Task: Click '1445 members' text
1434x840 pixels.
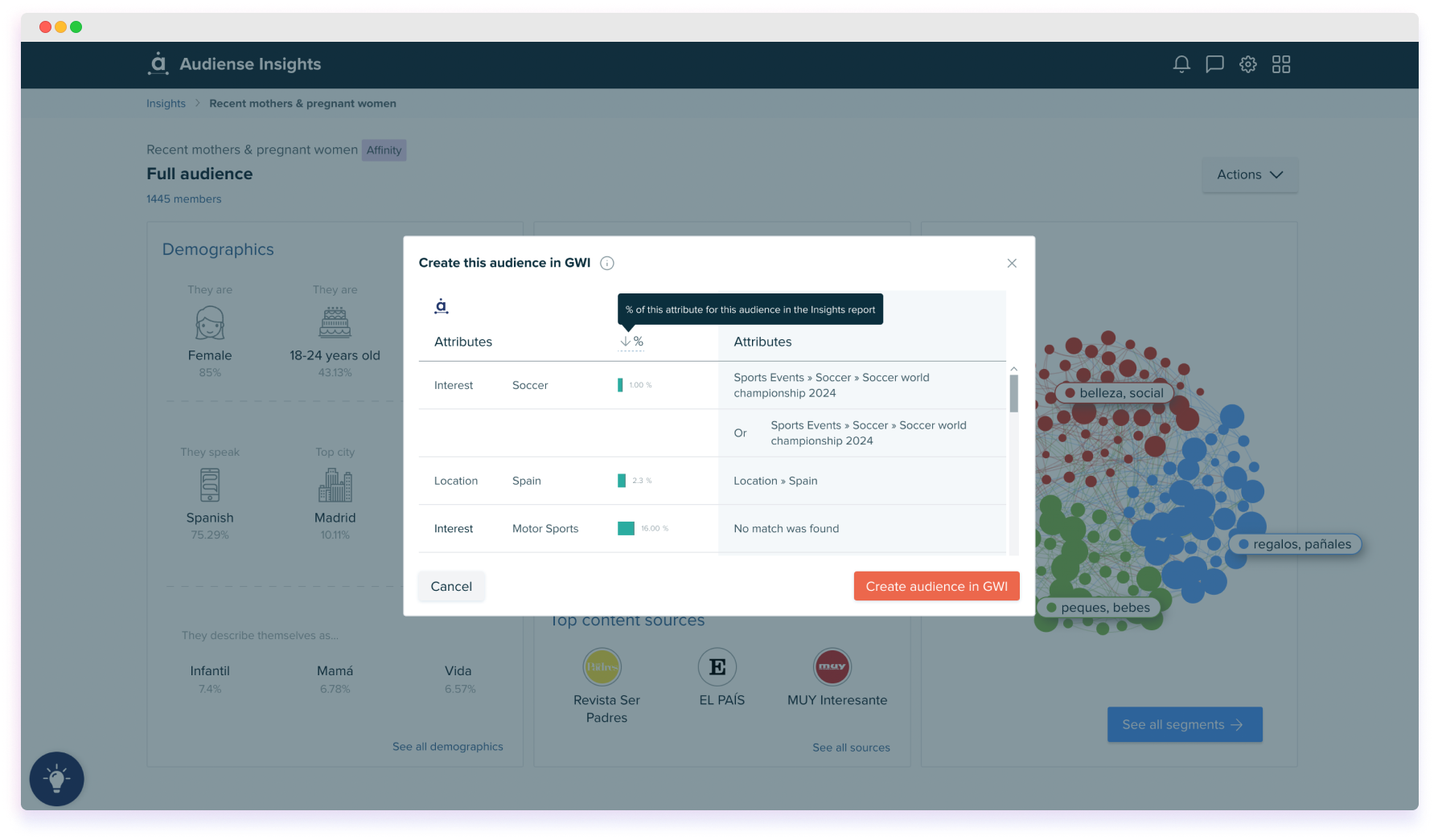Action: click(183, 199)
